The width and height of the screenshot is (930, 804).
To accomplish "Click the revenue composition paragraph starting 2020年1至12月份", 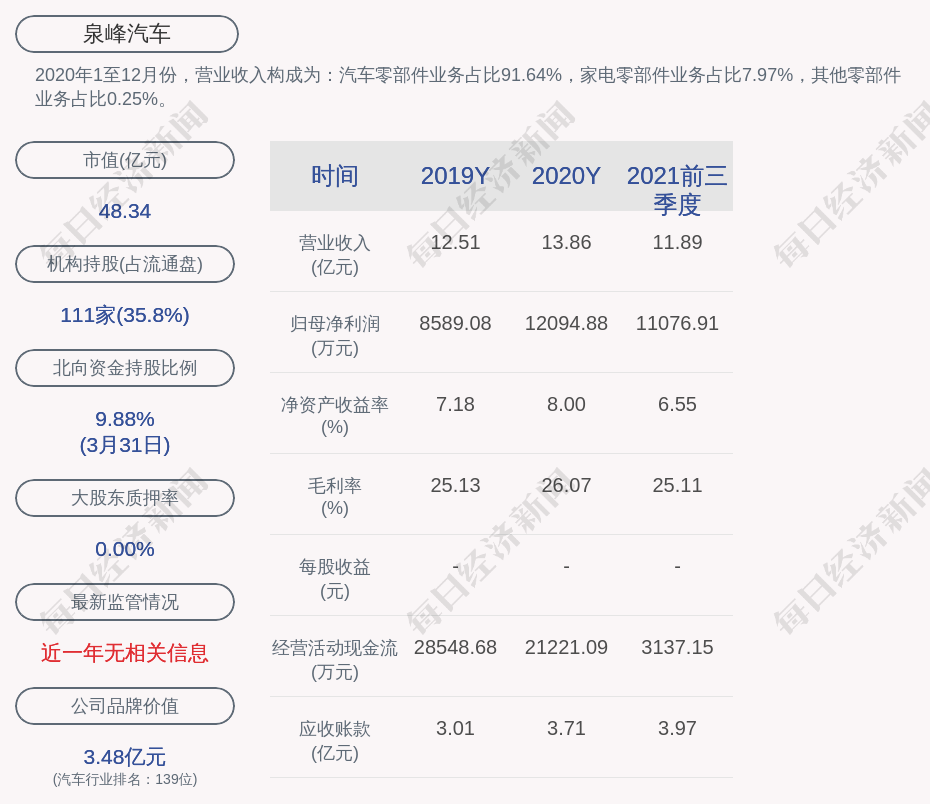I will click(x=468, y=87).
